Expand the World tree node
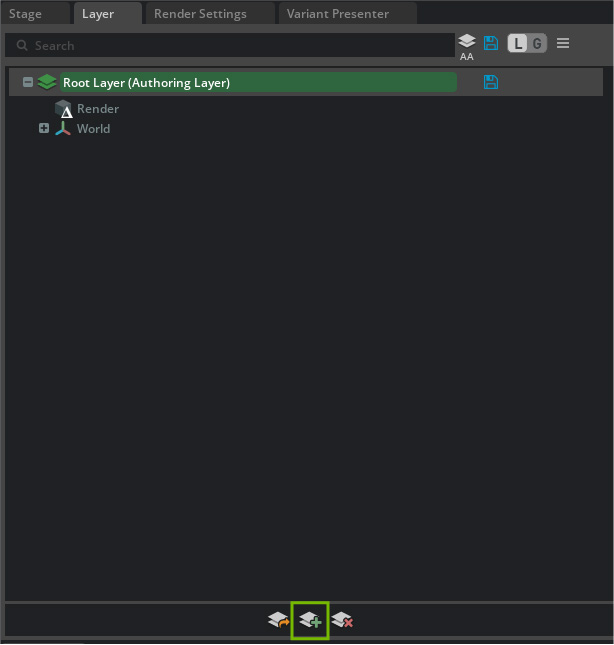Screen dimensions: 614x645 (x=44, y=128)
